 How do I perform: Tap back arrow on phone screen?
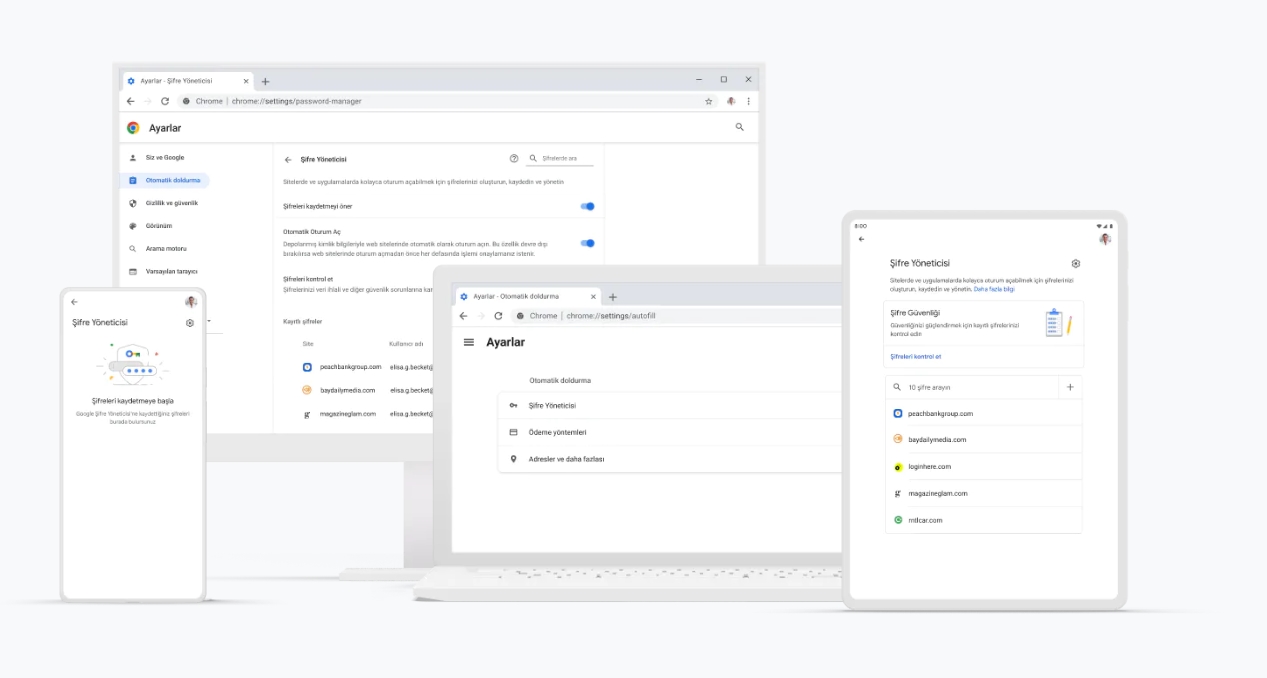coord(74,302)
